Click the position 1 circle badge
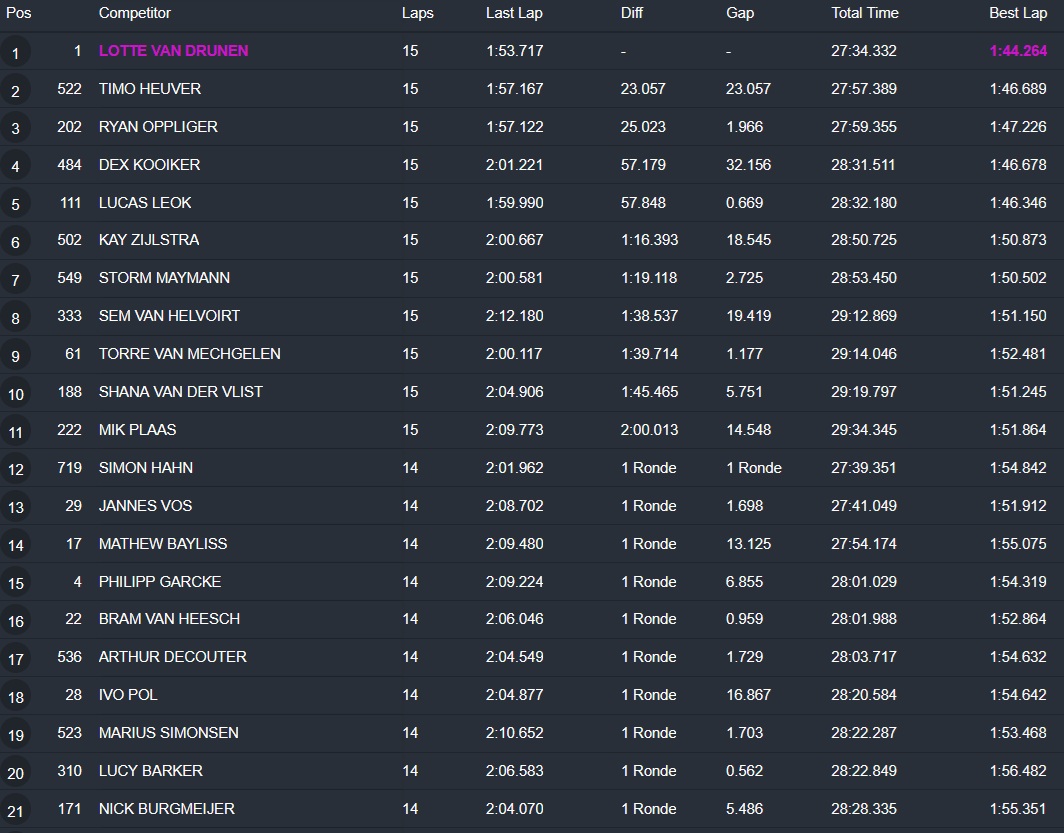 (15, 52)
